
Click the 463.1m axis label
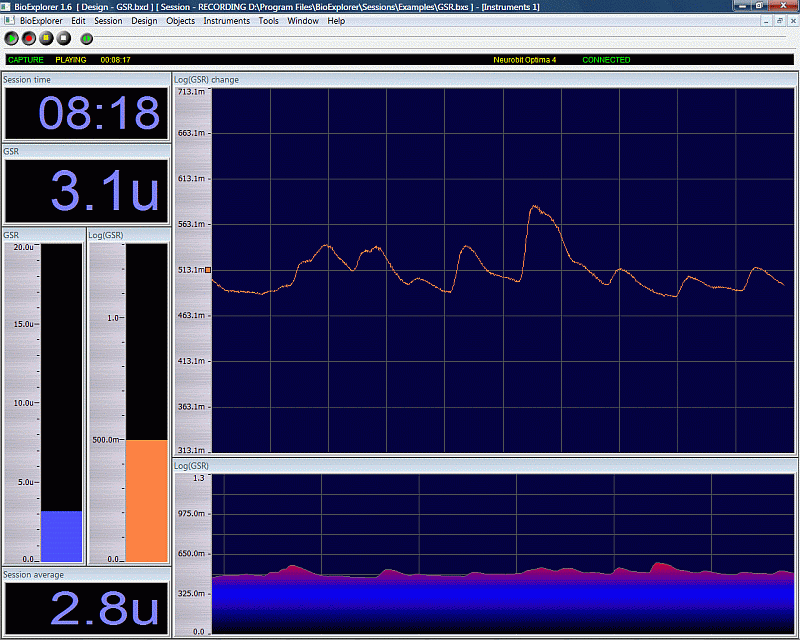coord(191,315)
